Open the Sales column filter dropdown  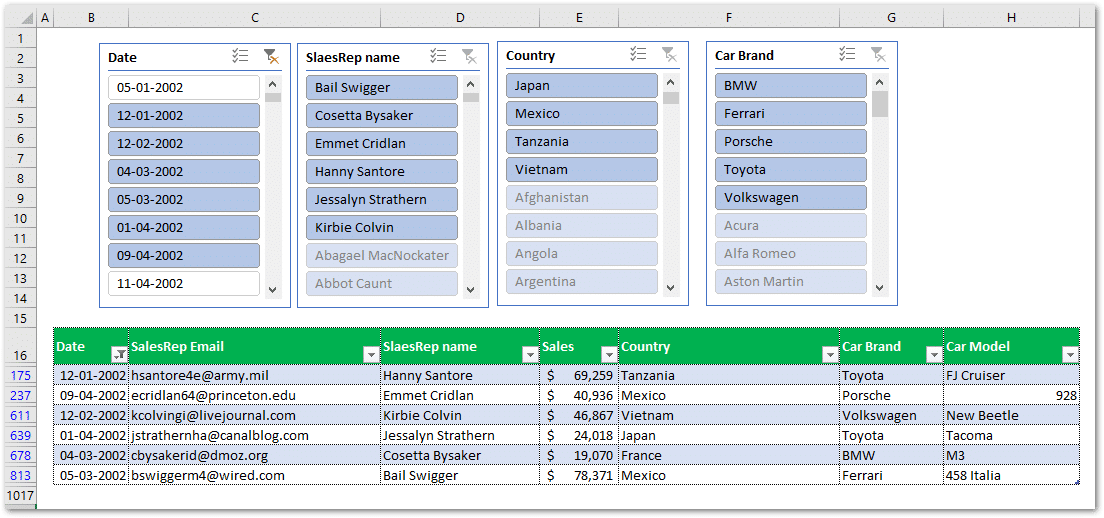608,354
